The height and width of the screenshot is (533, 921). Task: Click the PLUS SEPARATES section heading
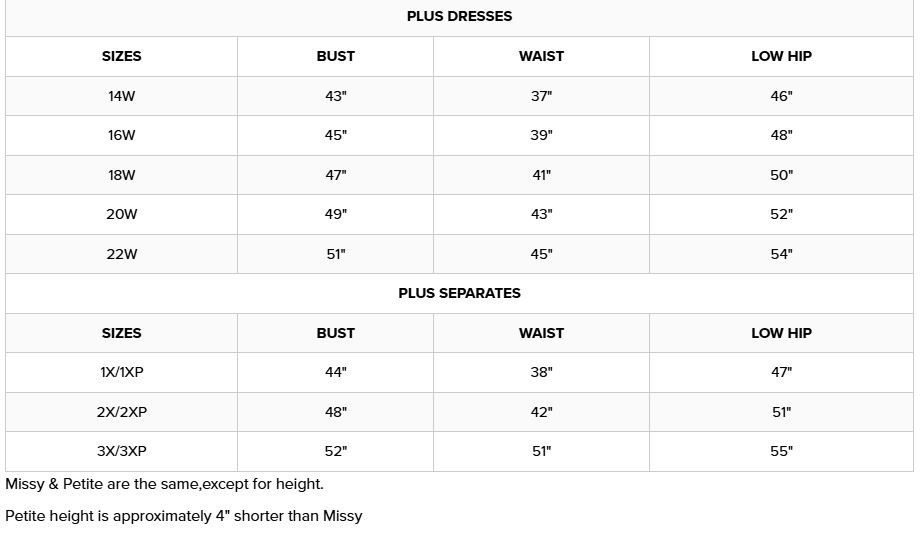[x=459, y=293]
